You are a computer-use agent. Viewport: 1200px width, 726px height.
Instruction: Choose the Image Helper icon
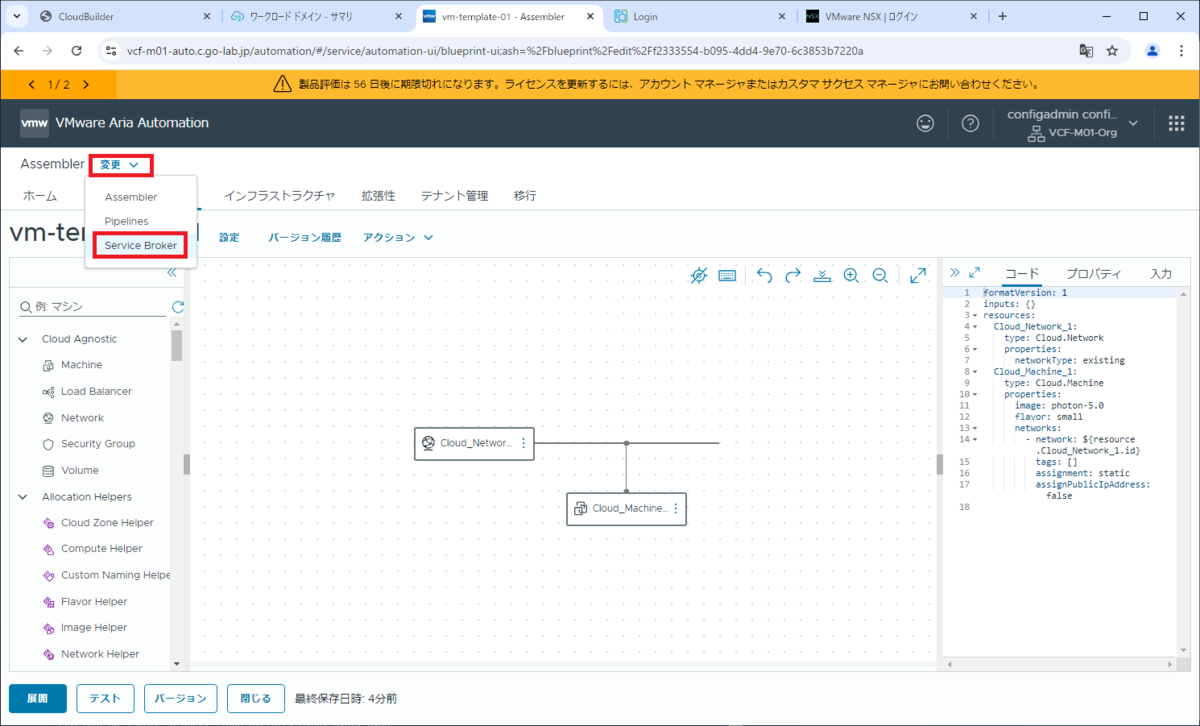(48, 628)
